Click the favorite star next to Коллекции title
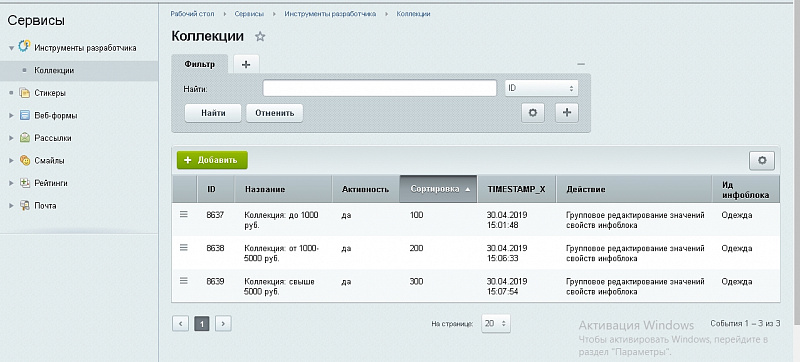Viewport: 800px width, 362px height. point(260,37)
